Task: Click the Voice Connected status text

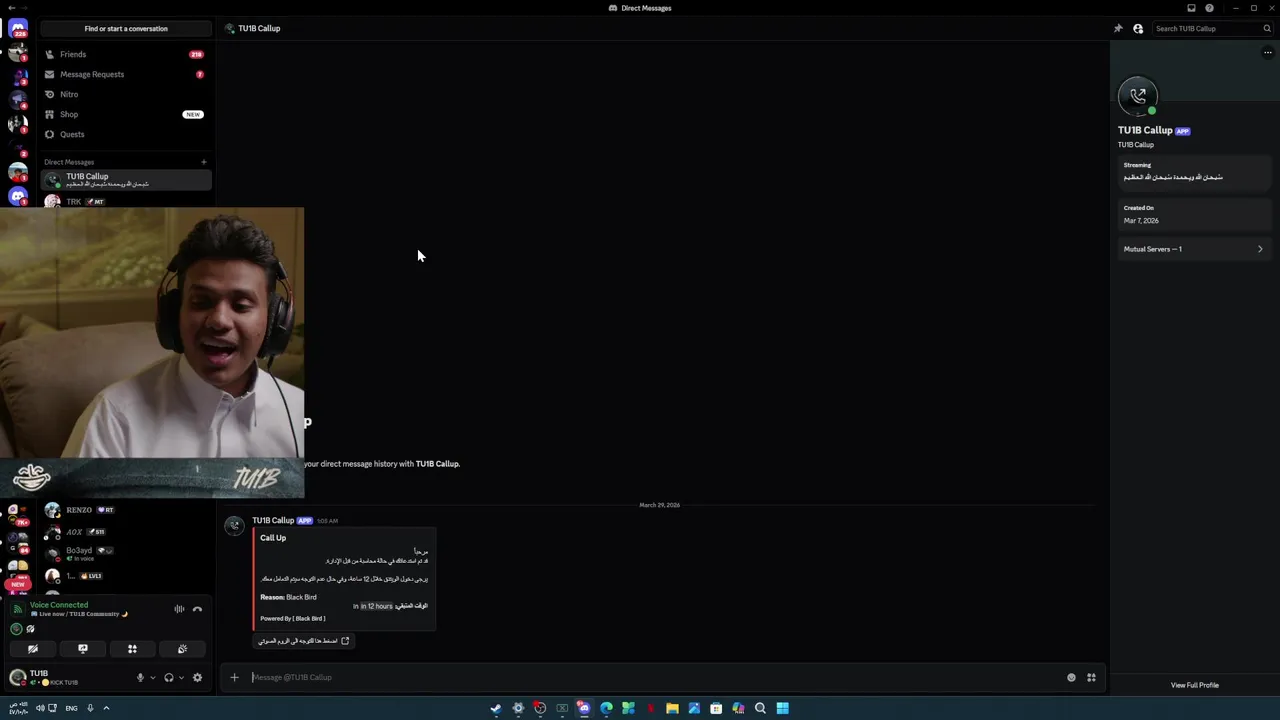Action: click(59, 605)
